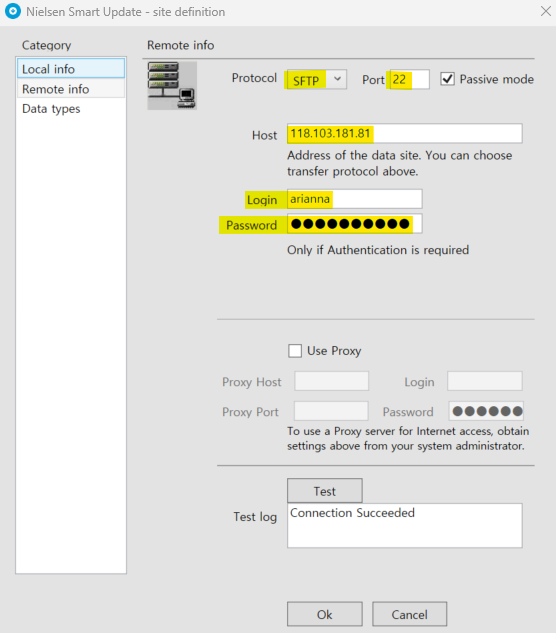Click the Cancel button
The height and width of the screenshot is (633, 556).
[x=409, y=614]
